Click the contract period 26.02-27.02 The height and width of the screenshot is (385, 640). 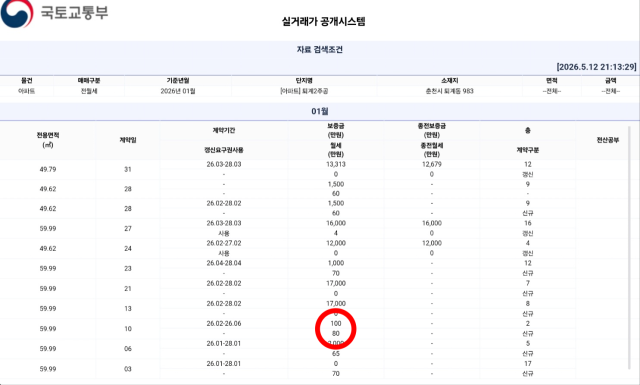tap(224, 243)
